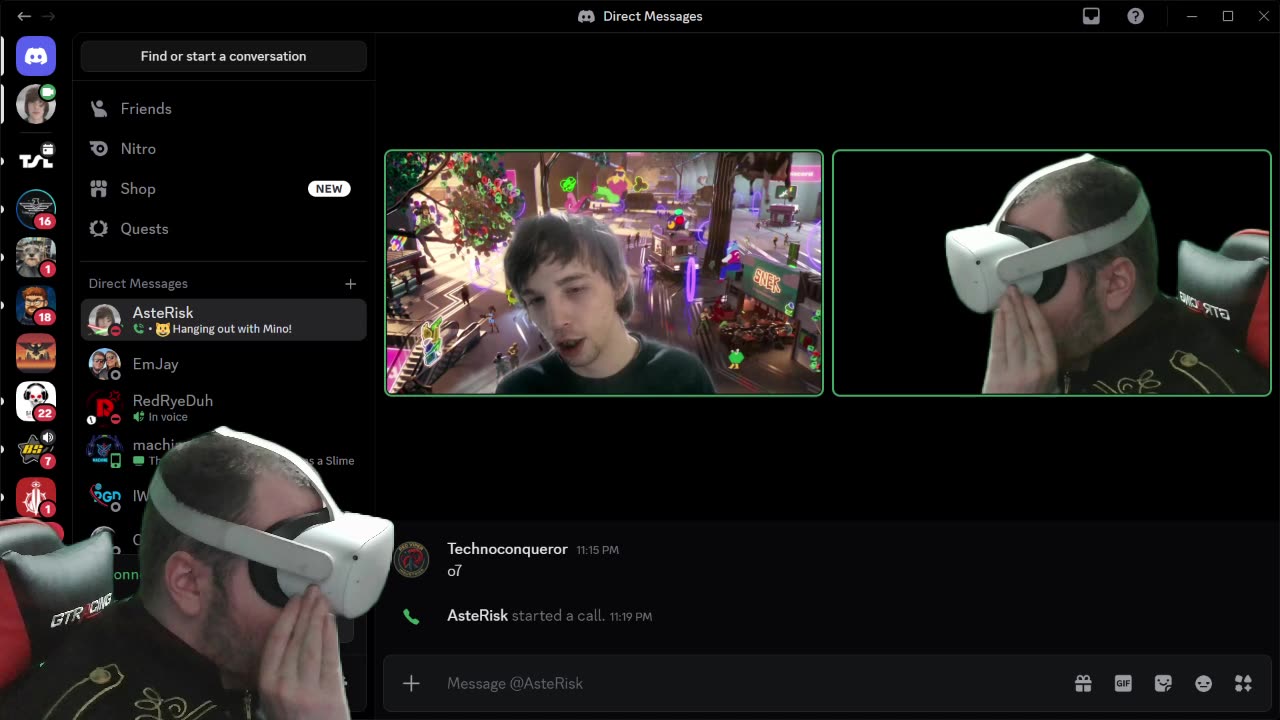
Task: Send a gift with the gift icon
Action: [1083, 683]
